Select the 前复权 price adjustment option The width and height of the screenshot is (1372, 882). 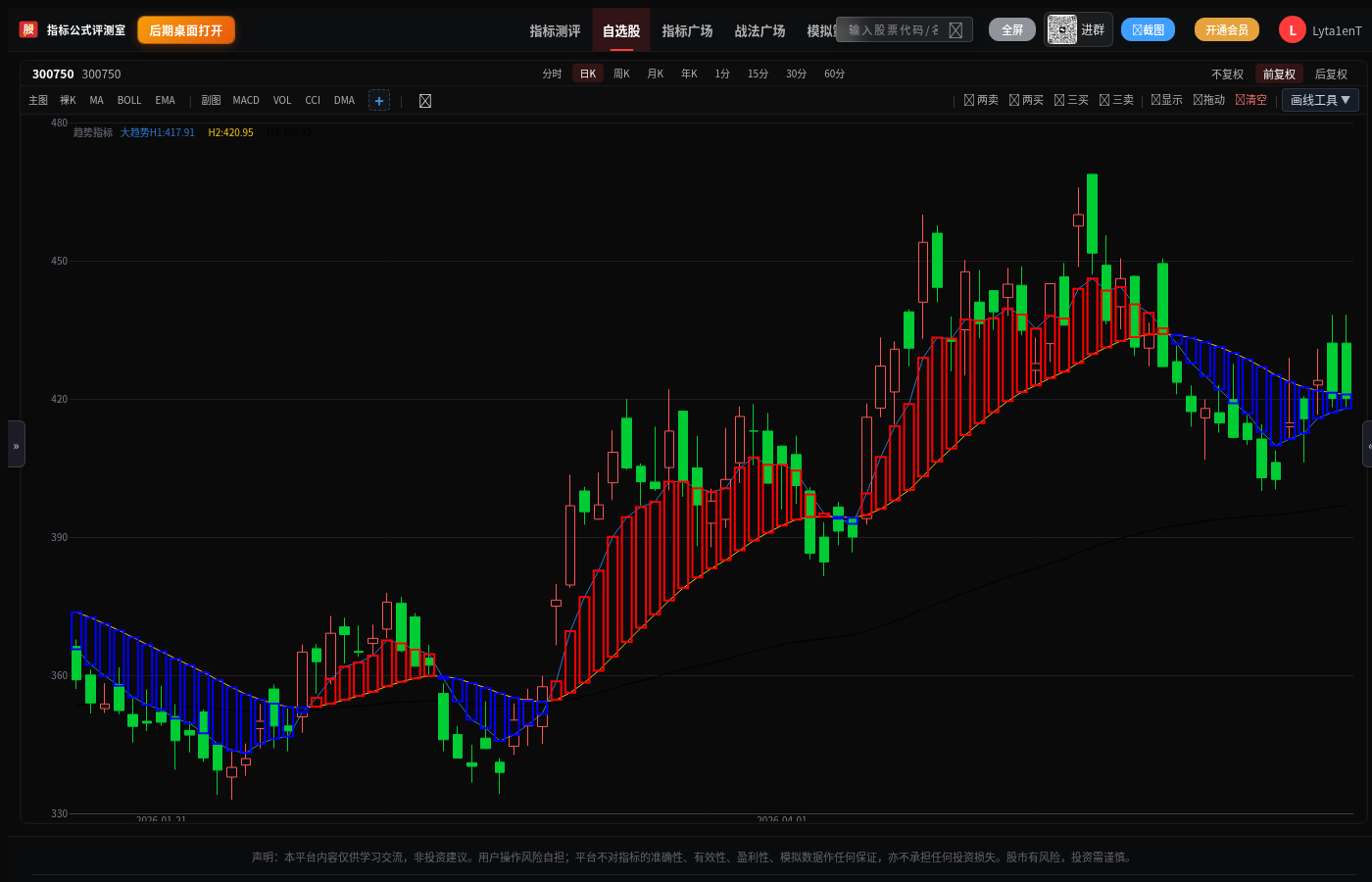coord(1279,74)
